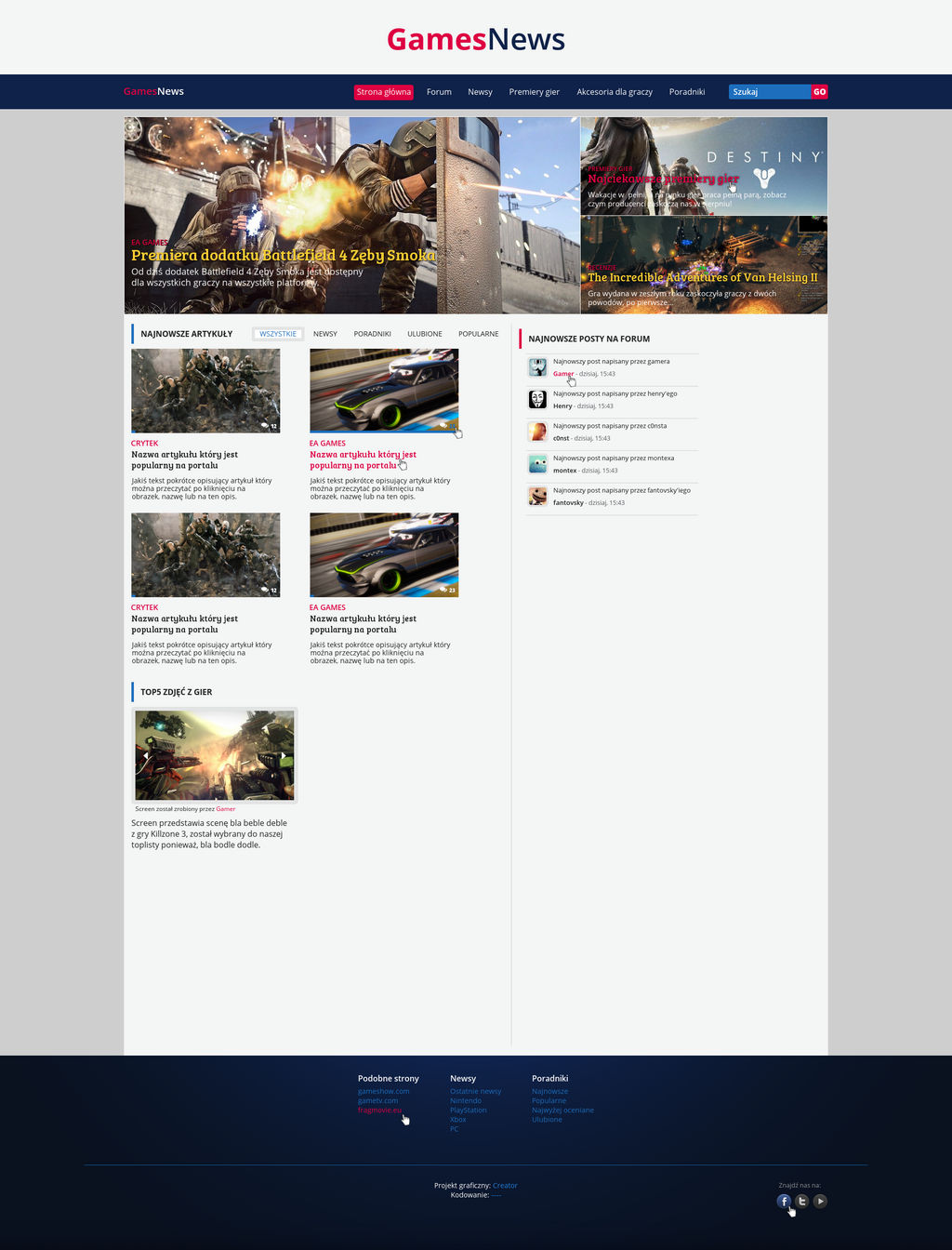This screenshot has width=952, height=1250.
Task: Open Newsy in the top navigation bar
Action: 480,92
